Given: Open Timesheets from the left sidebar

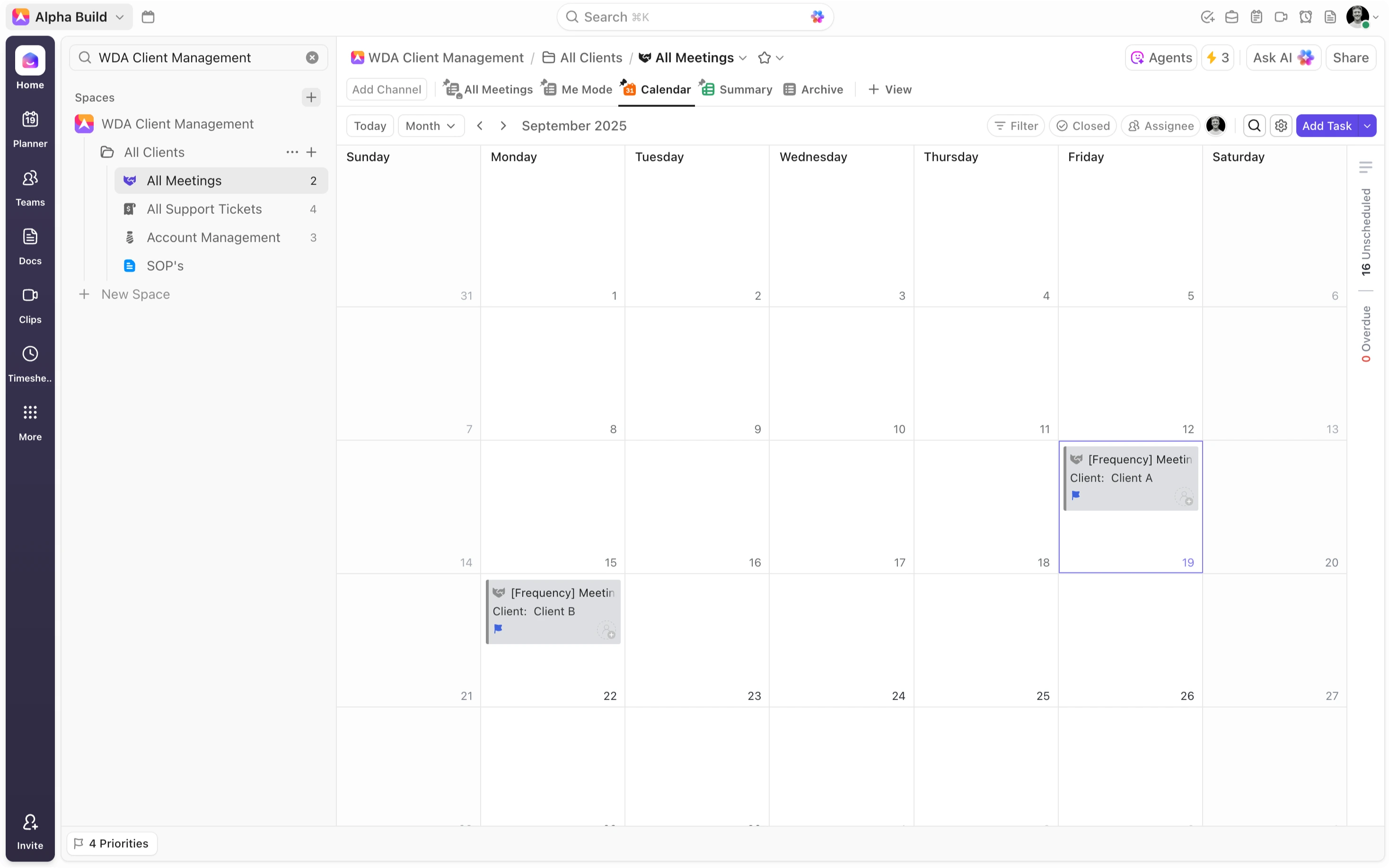Looking at the screenshot, I should click(x=30, y=363).
